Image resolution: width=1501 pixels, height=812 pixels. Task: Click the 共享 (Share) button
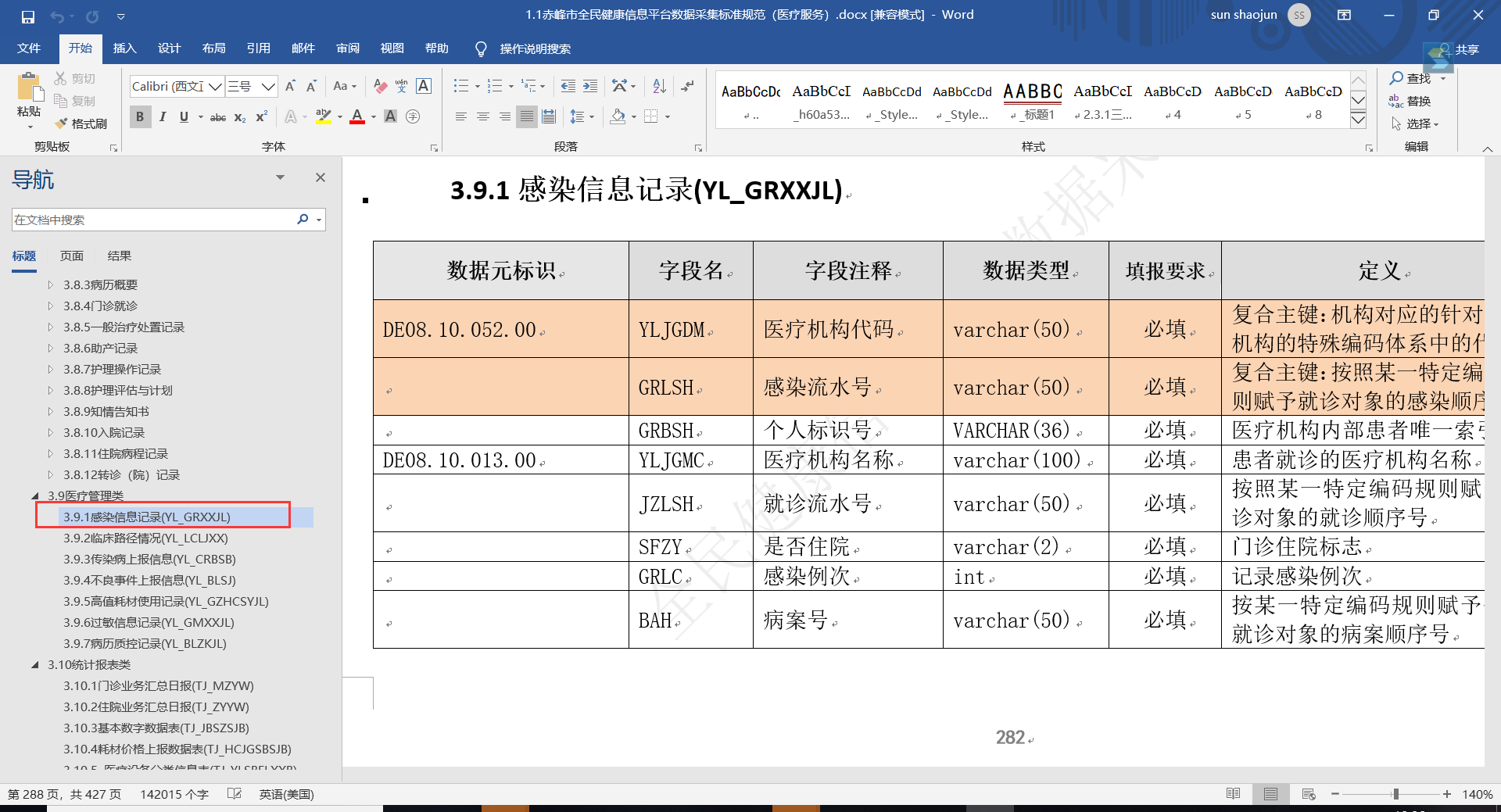coord(1458,49)
